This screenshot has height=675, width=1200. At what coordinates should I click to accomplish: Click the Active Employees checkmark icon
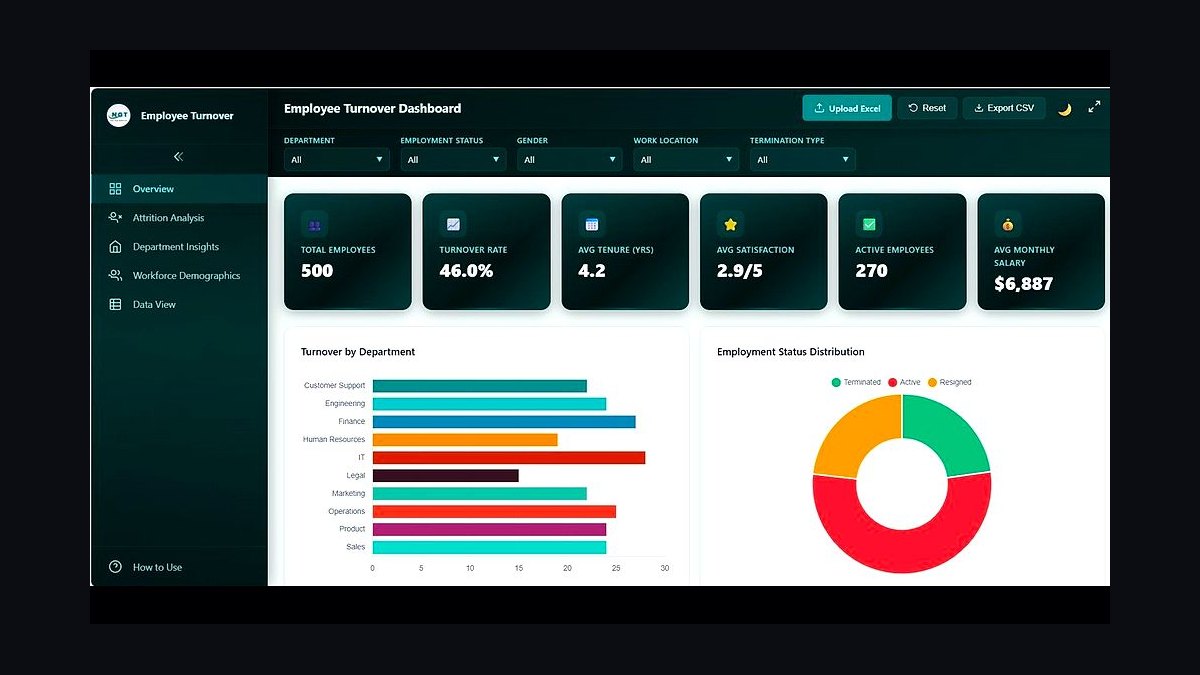(869, 225)
